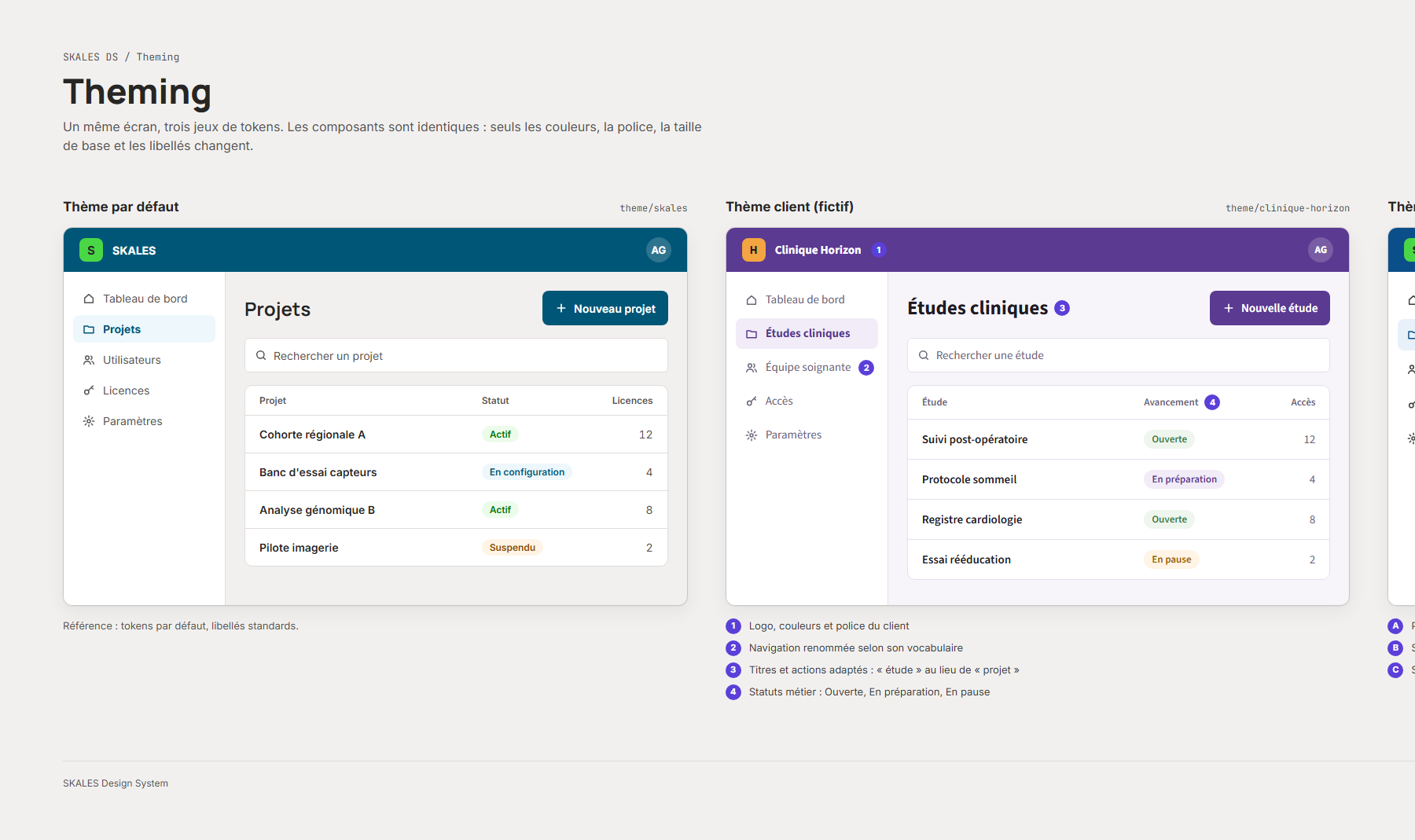Image resolution: width=1415 pixels, height=840 pixels.
Task: Click the En préparation status badge
Action: pyautogui.click(x=1184, y=479)
